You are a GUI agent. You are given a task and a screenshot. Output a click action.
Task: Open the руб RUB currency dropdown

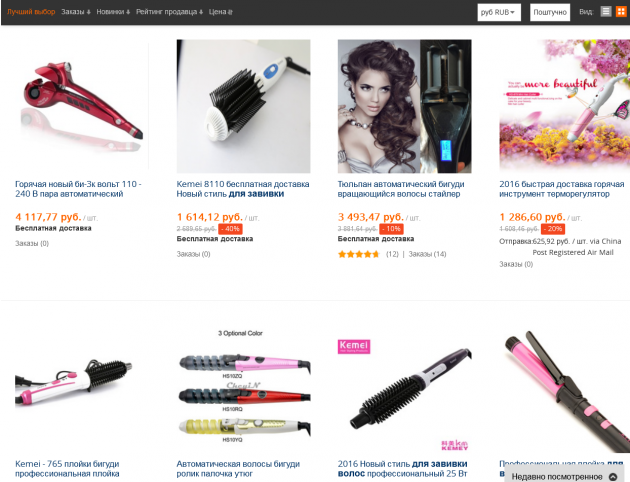499,12
